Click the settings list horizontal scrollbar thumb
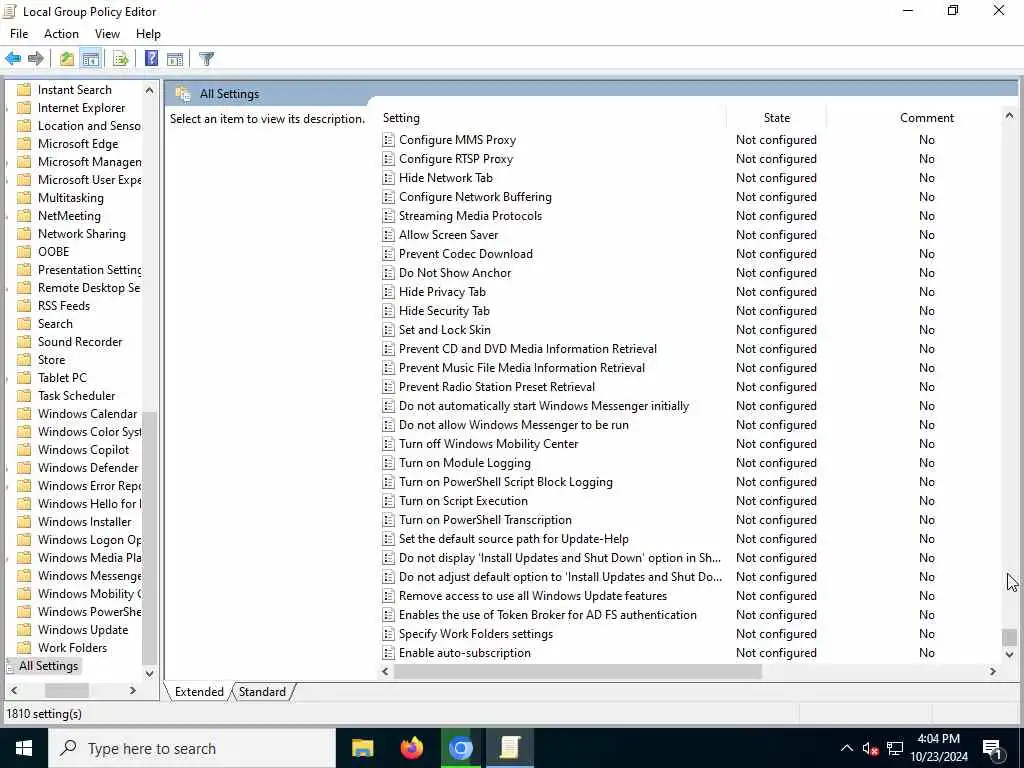 pyautogui.click(x=577, y=671)
